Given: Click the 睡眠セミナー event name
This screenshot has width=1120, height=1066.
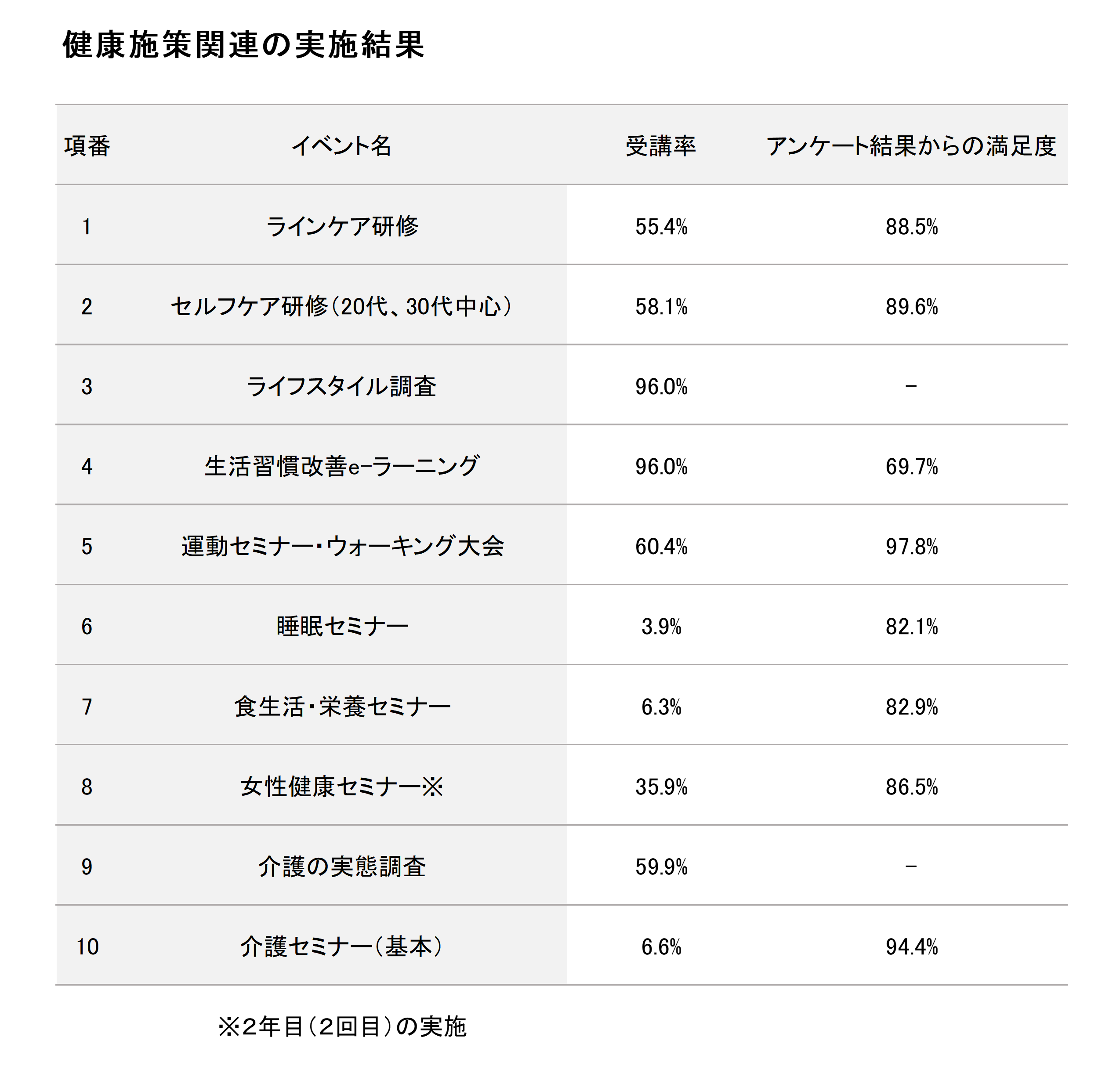Looking at the screenshot, I should pyautogui.click(x=342, y=627).
